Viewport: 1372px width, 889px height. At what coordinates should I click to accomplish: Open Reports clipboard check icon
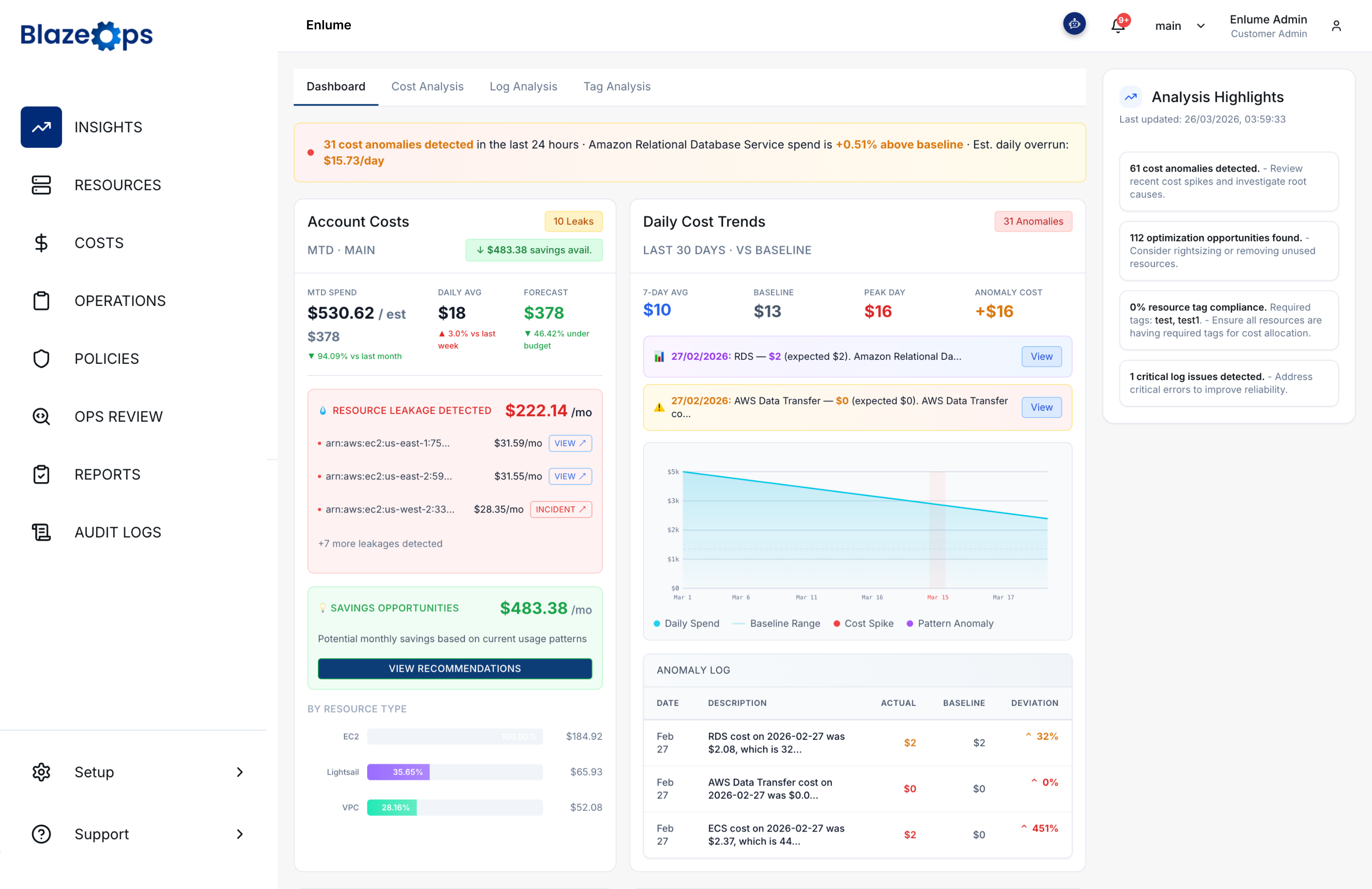pyautogui.click(x=41, y=474)
